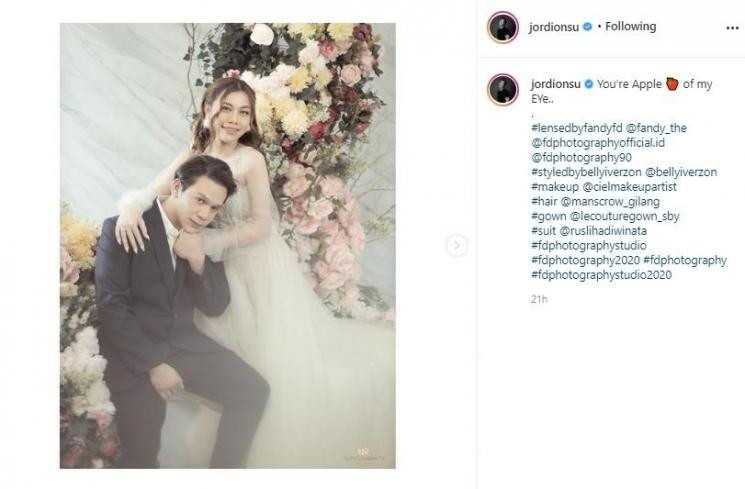The image size is (745, 489).
Task: Open the three-dot more options menu
Action: point(732,28)
